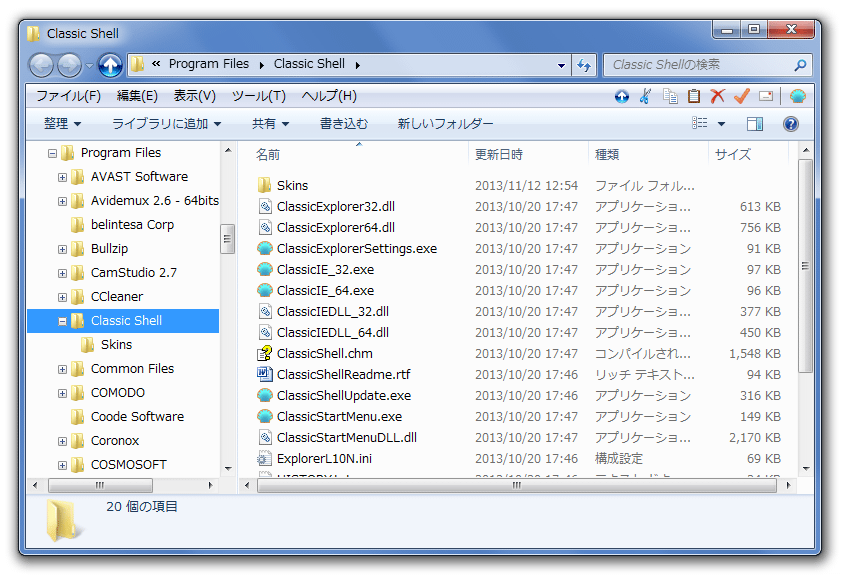Go forward with the Forward arrow button
The width and height of the screenshot is (844, 580).
tap(69, 65)
